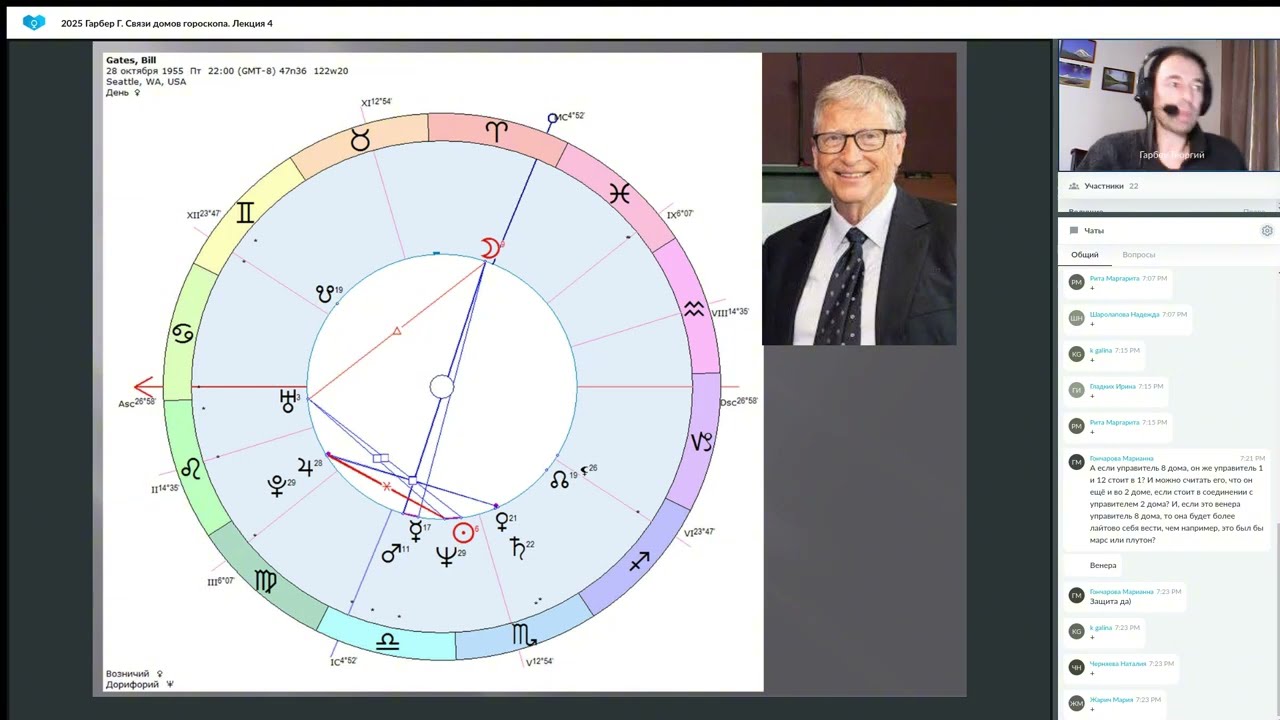Click the РМ avatar on the 7:07 PM message
The height and width of the screenshot is (720, 1280).
point(1076,282)
